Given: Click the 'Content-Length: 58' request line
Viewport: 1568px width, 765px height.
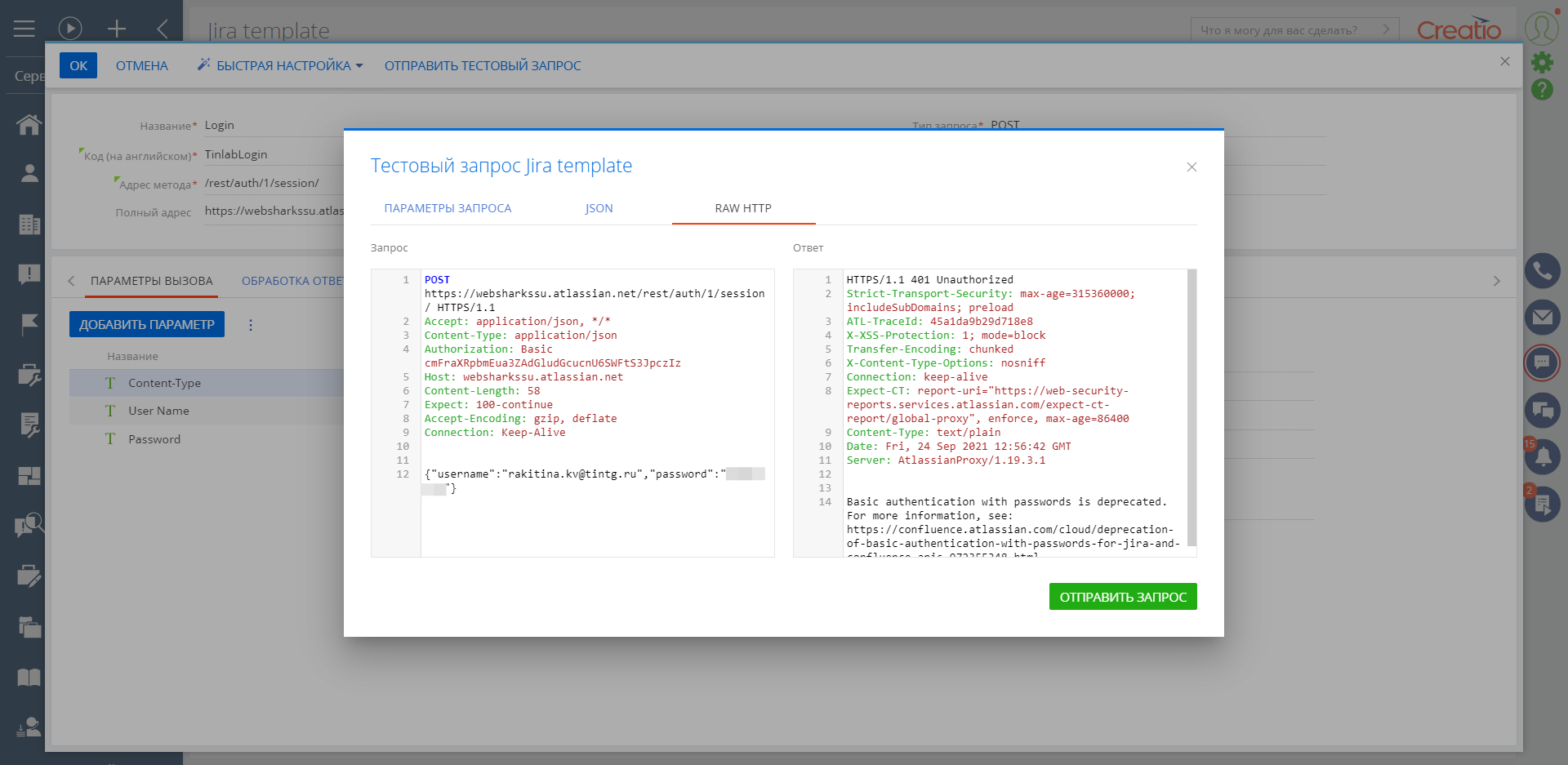Looking at the screenshot, I should pos(482,390).
